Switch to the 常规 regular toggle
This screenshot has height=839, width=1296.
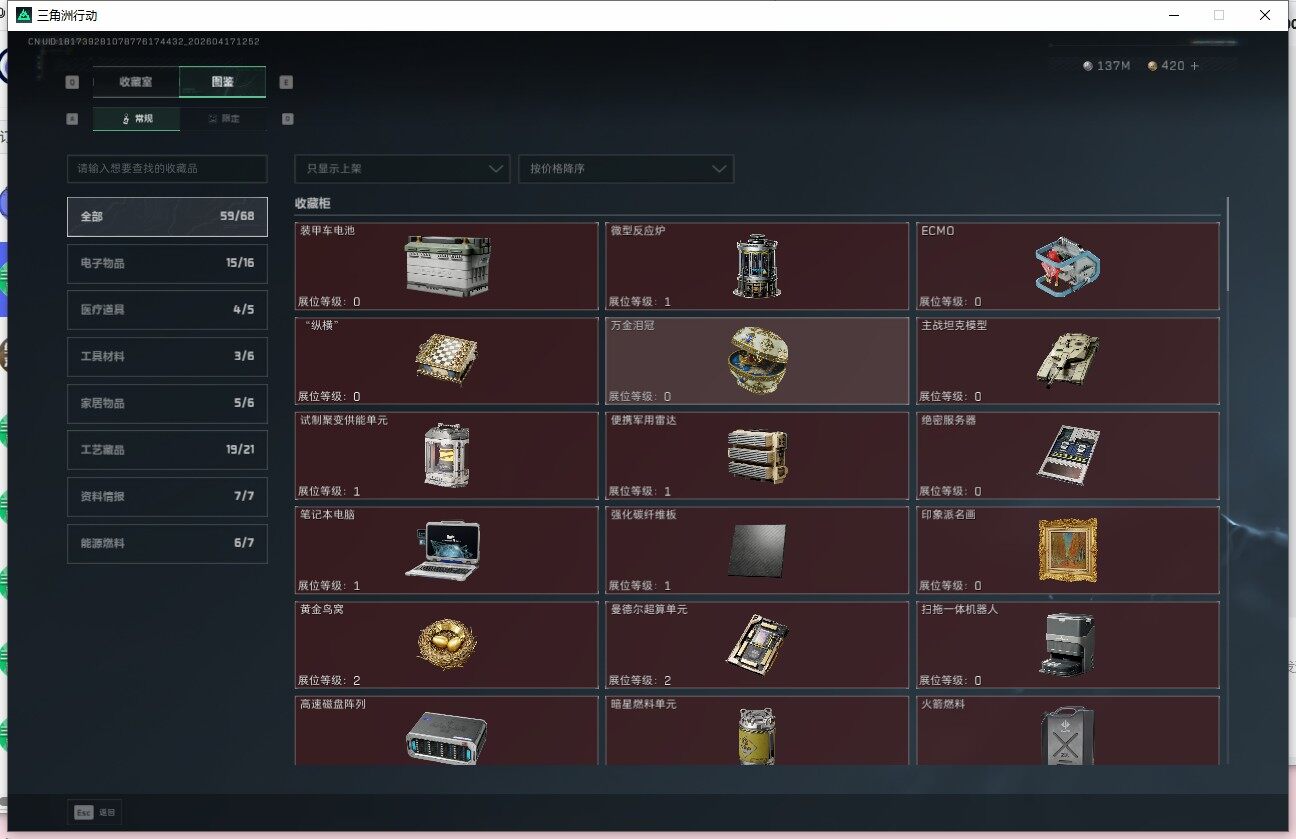tap(137, 119)
